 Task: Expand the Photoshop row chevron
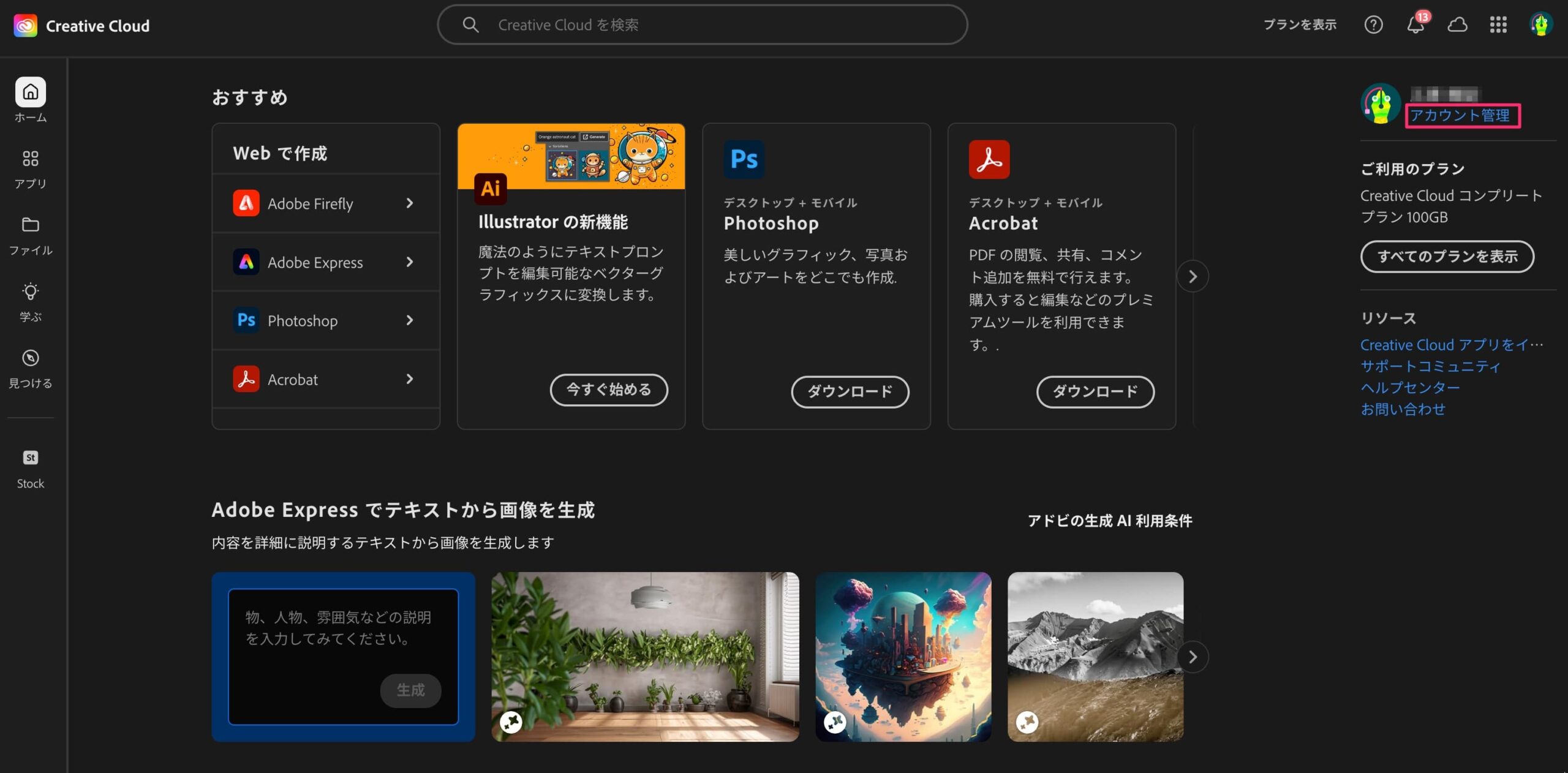410,320
